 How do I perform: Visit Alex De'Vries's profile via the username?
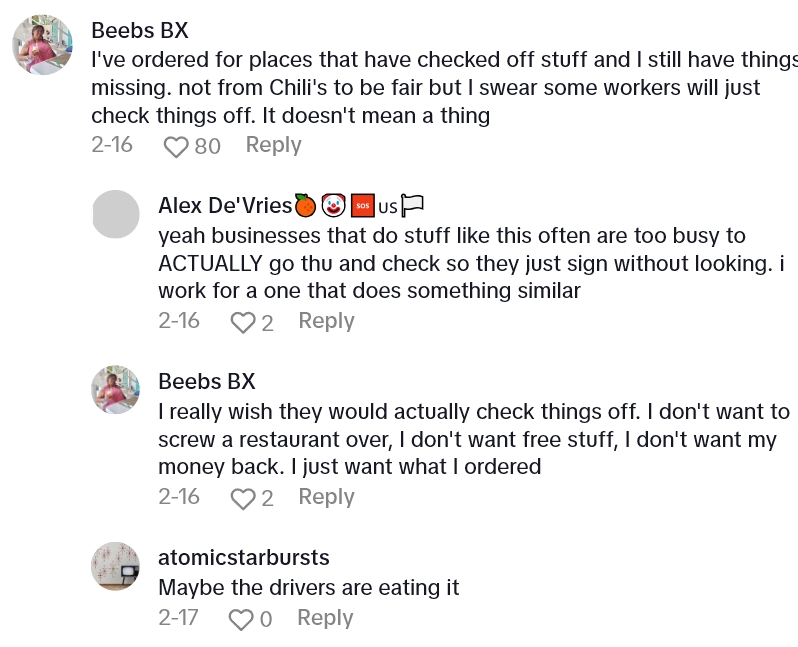(x=225, y=206)
